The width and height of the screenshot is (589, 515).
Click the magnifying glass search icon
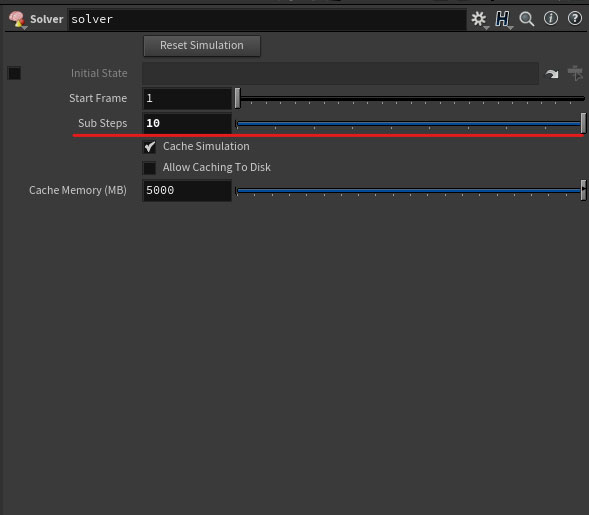coord(526,19)
